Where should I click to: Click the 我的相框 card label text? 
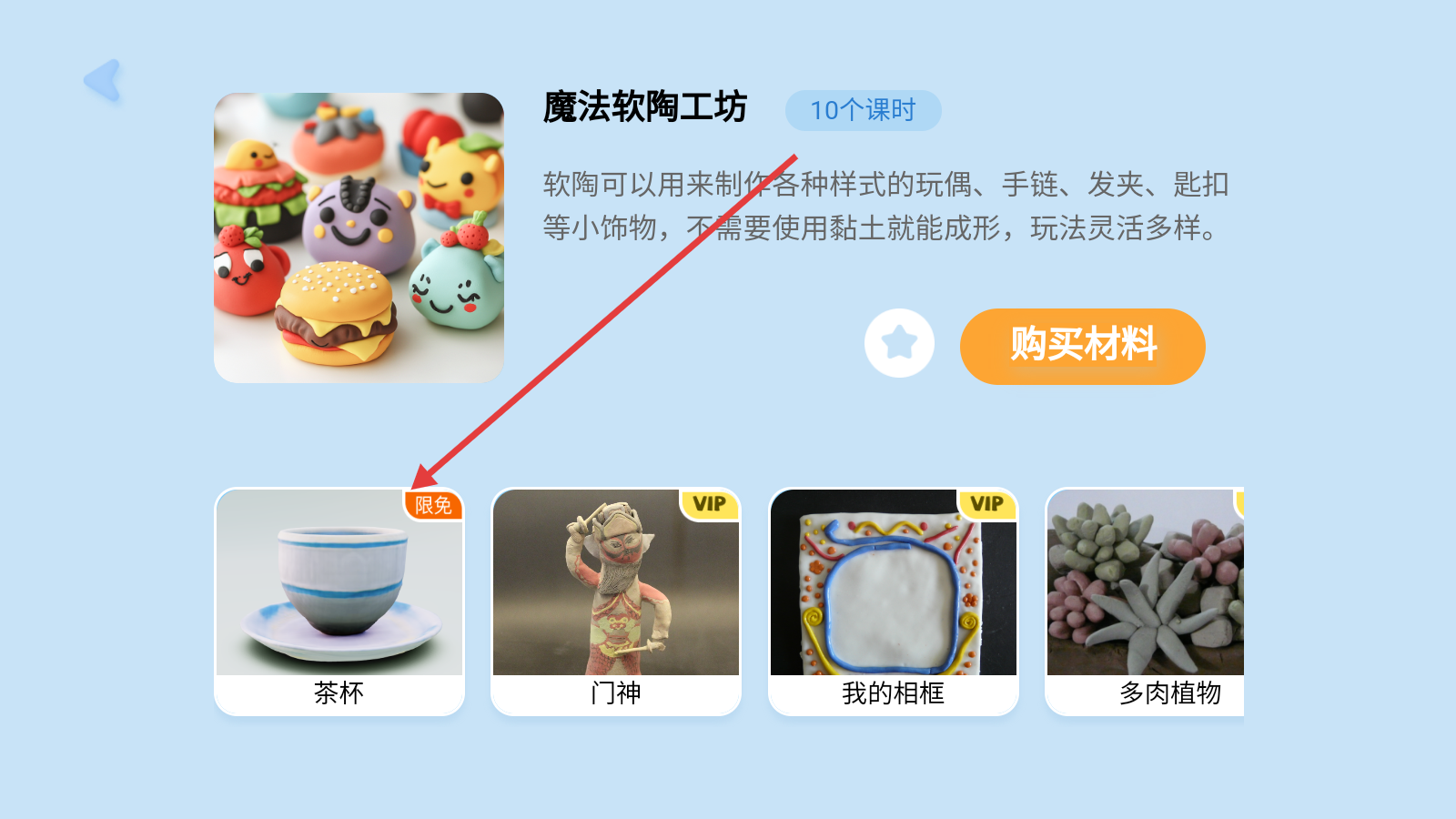[x=893, y=693]
